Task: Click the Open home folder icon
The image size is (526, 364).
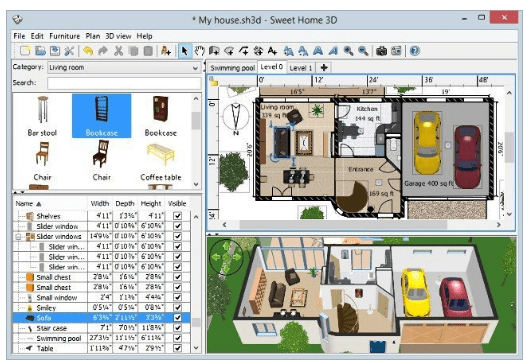Action: (x=40, y=51)
